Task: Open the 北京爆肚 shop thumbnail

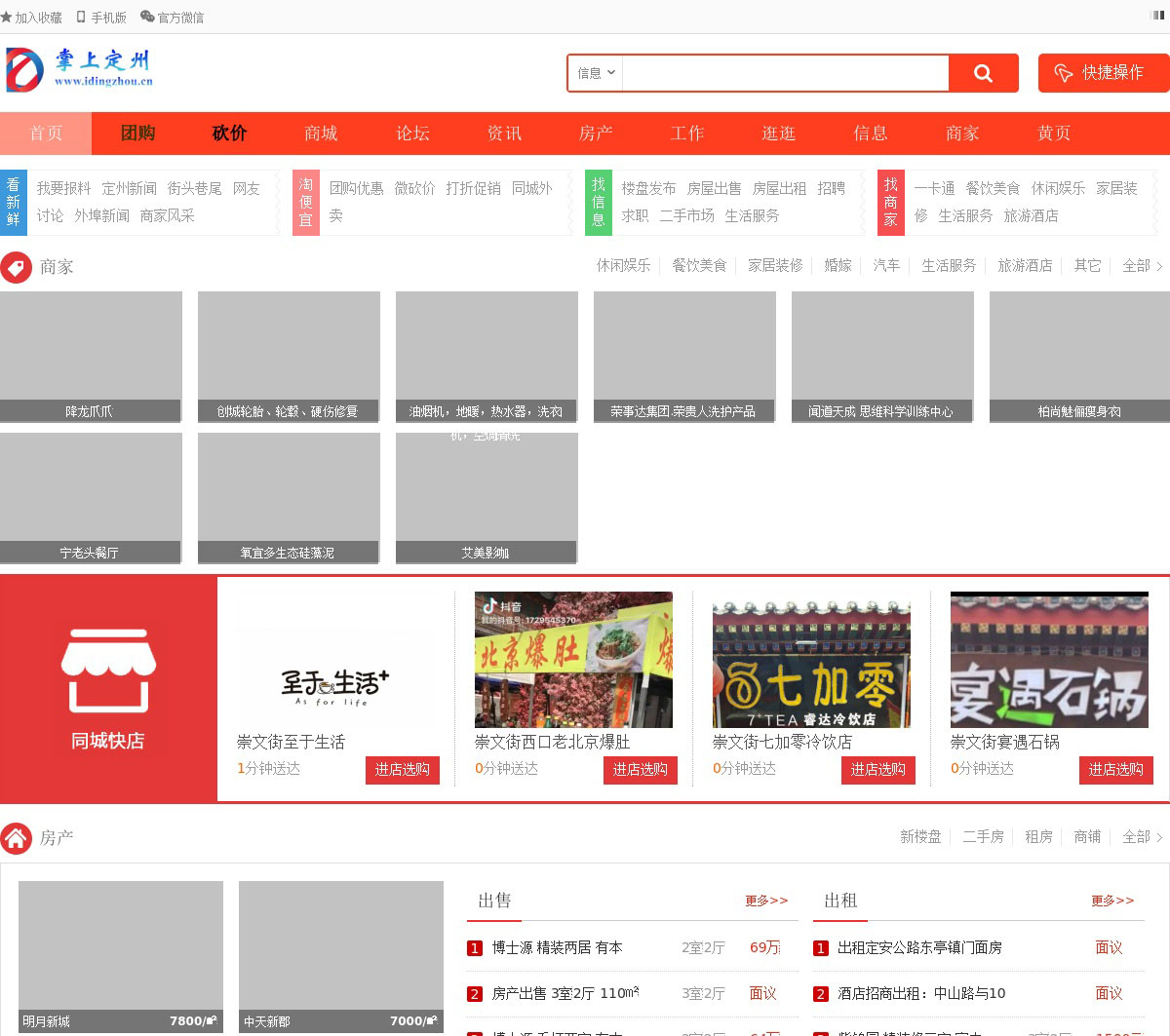Action: [x=573, y=659]
